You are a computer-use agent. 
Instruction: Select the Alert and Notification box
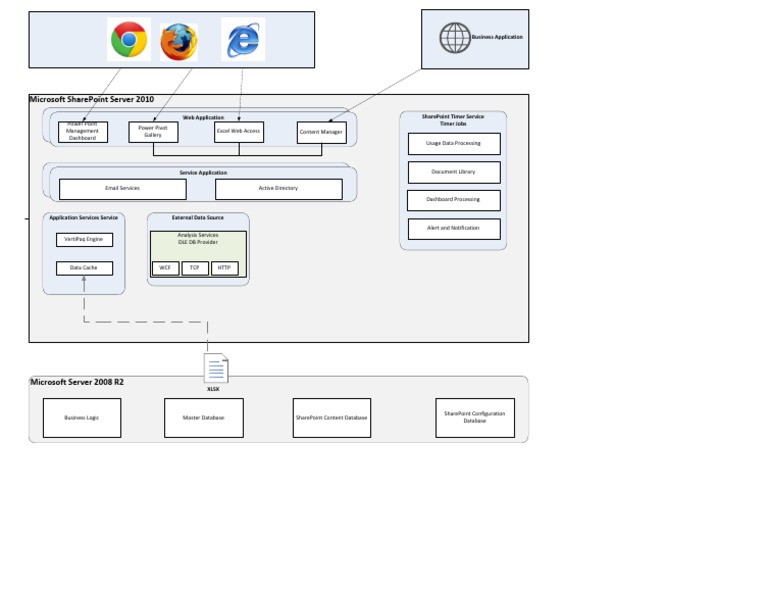[454, 229]
